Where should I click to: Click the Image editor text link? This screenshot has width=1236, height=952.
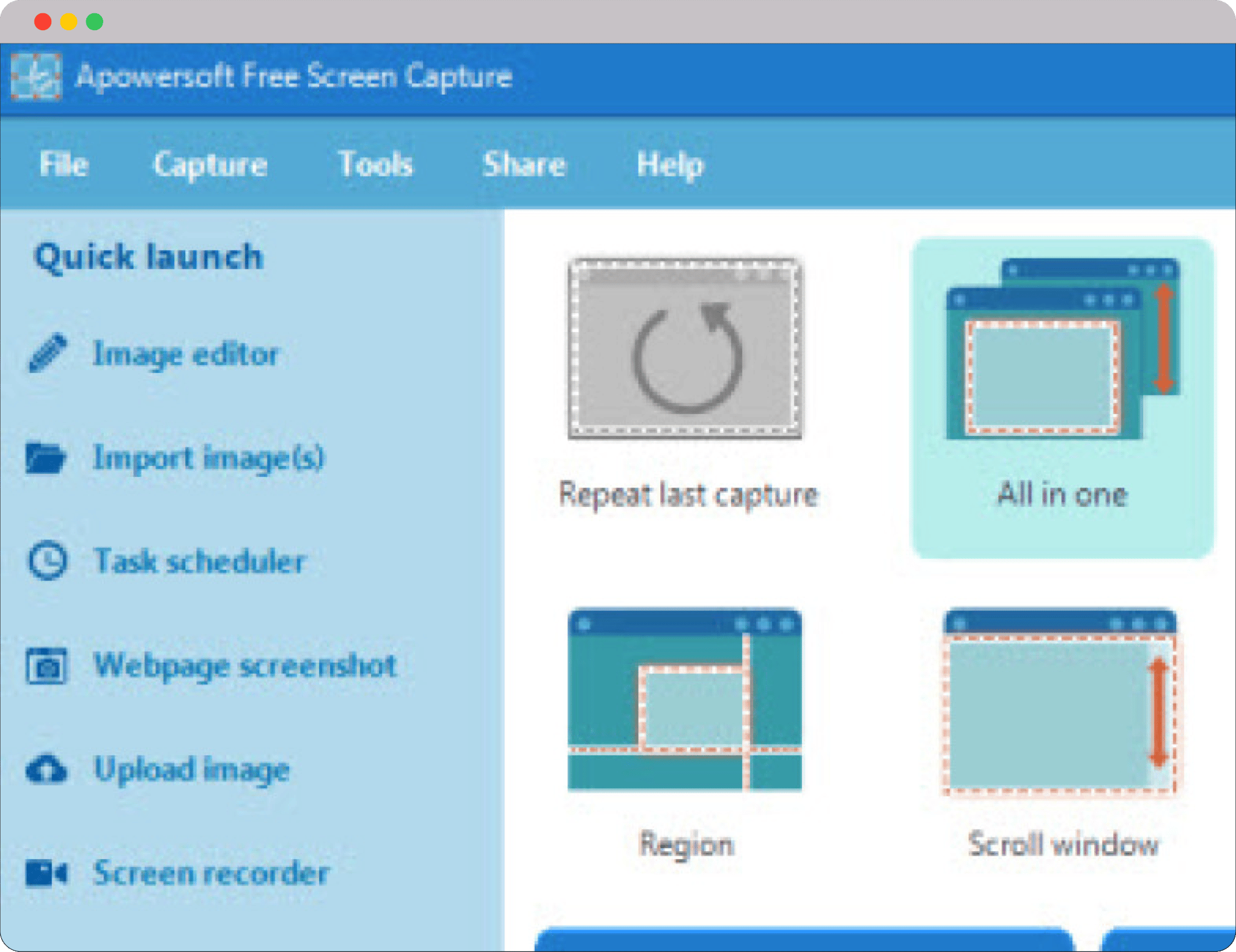click(x=186, y=354)
